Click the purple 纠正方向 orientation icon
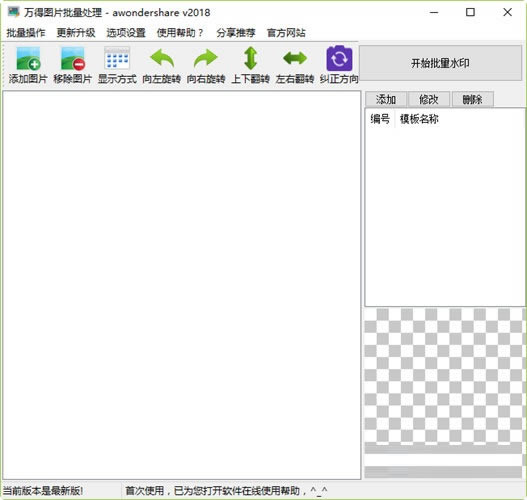This screenshot has width=527, height=500. [x=339, y=59]
